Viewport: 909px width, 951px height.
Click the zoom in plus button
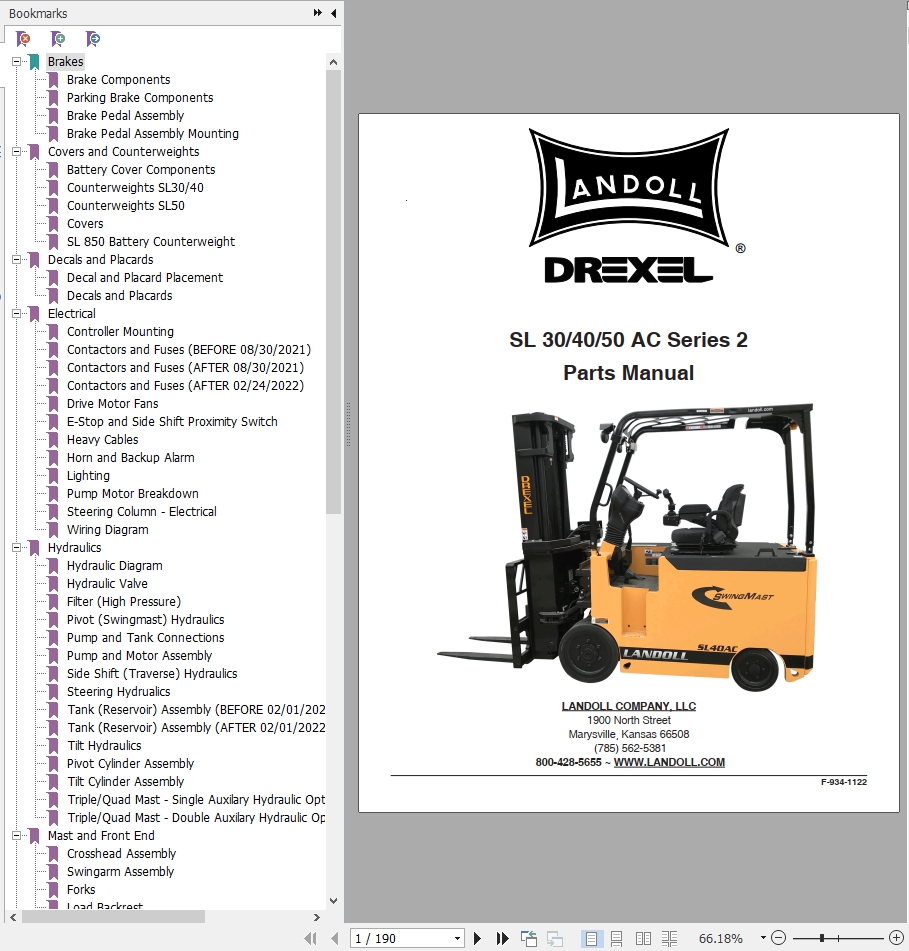896,938
